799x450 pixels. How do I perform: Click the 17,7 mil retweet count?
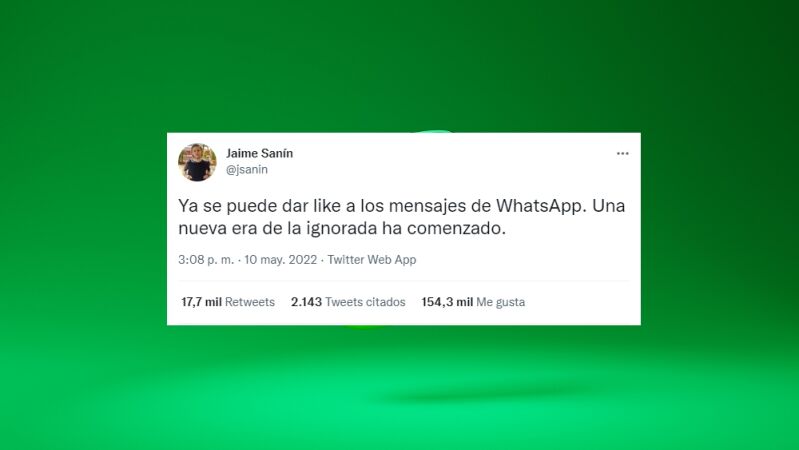pos(201,302)
